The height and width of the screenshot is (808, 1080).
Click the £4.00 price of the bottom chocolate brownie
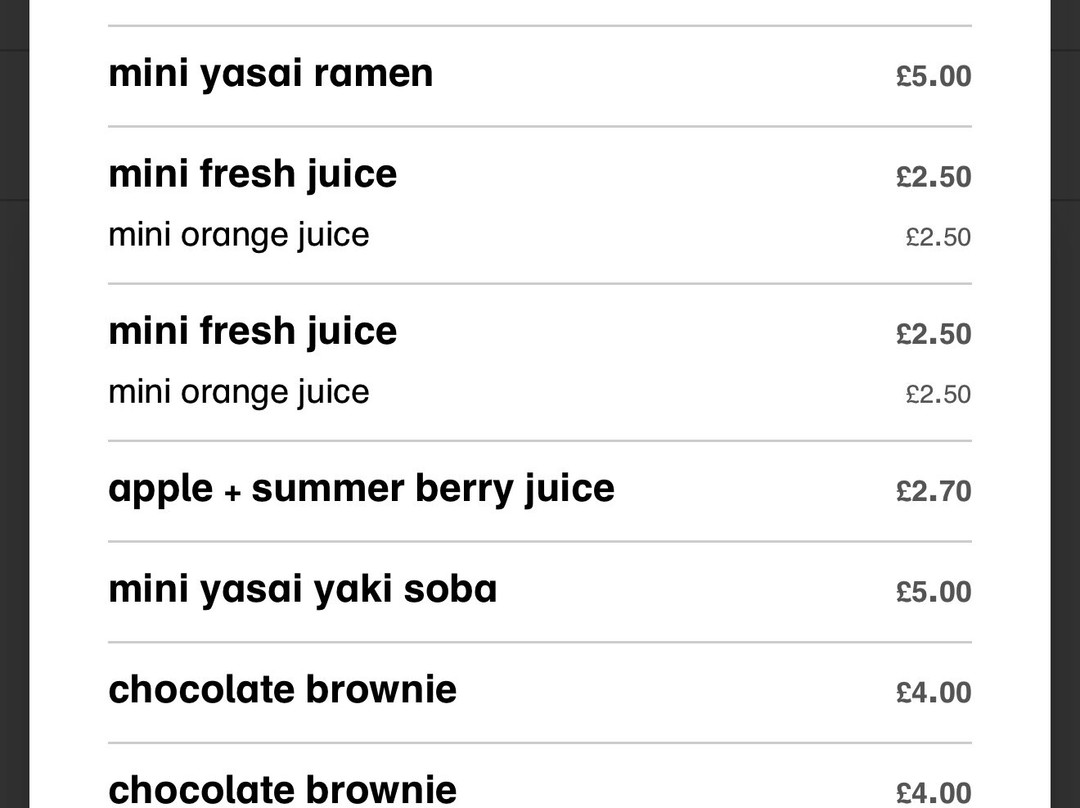tap(933, 793)
